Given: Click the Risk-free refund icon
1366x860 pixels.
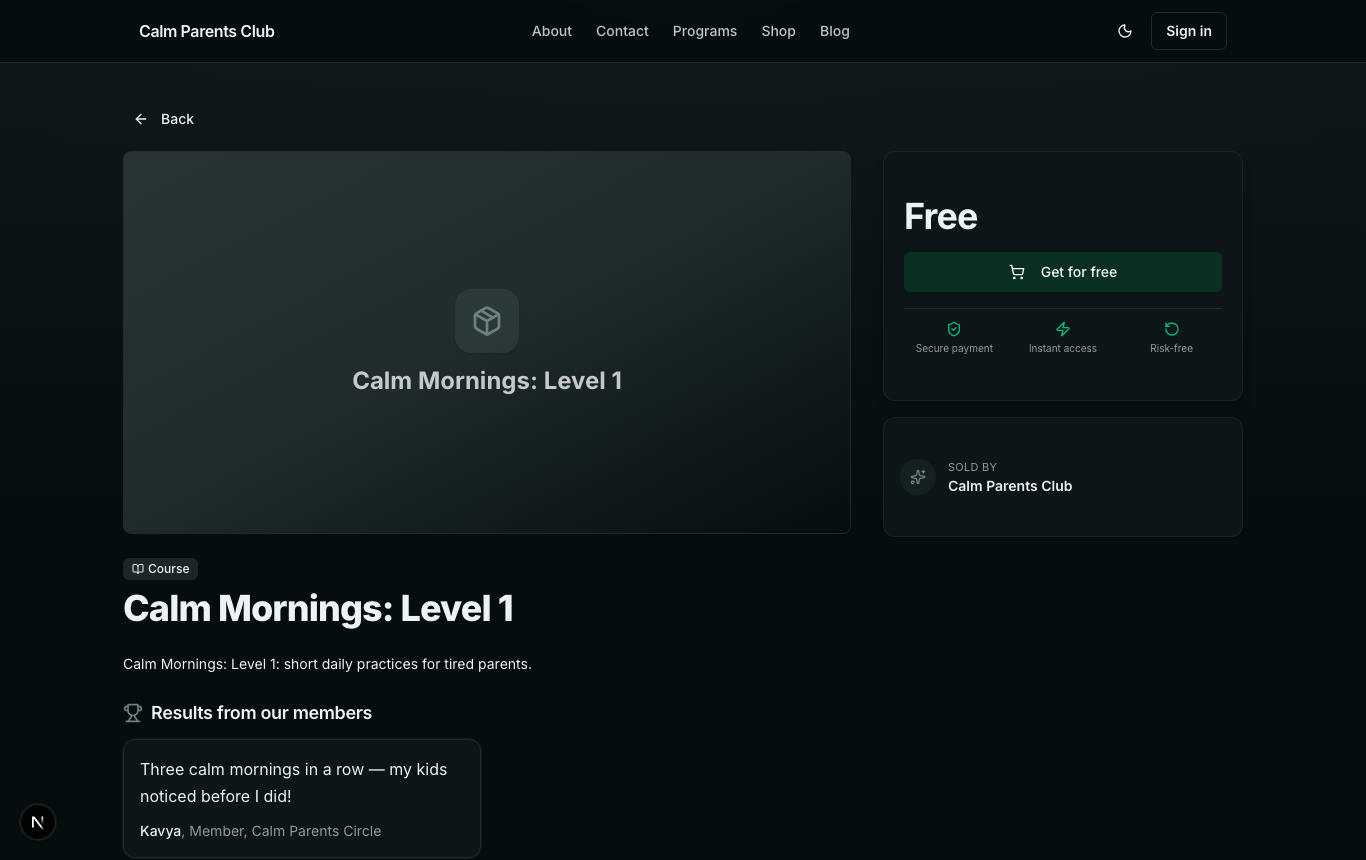Looking at the screenshot, I should 1172,329.
